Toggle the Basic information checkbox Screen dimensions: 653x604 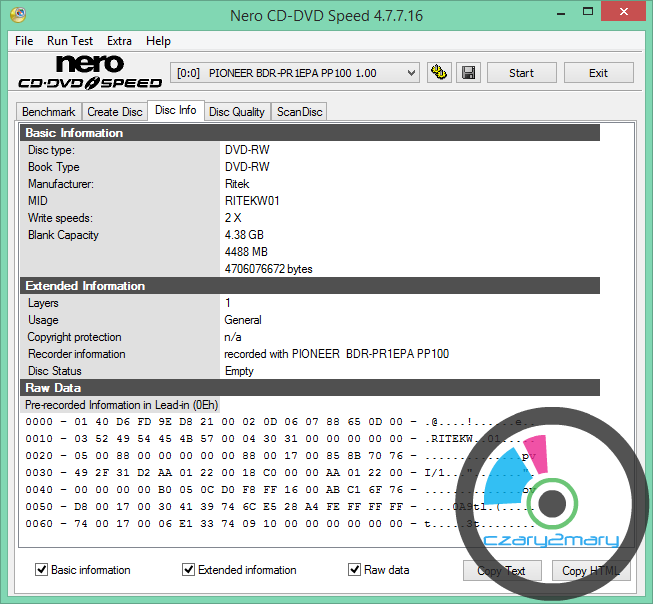pyautogui.click(x=42, y=570)
